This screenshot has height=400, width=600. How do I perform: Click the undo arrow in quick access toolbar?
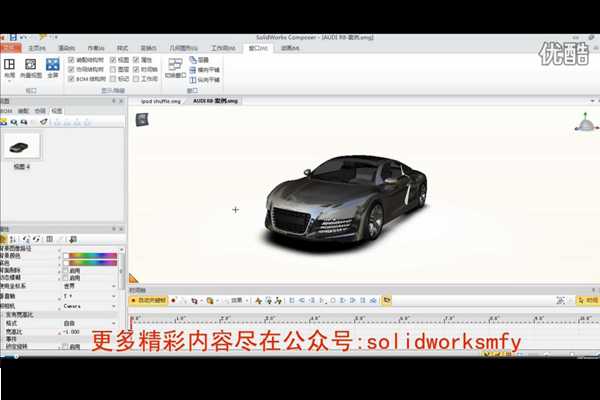pos(23,37)
